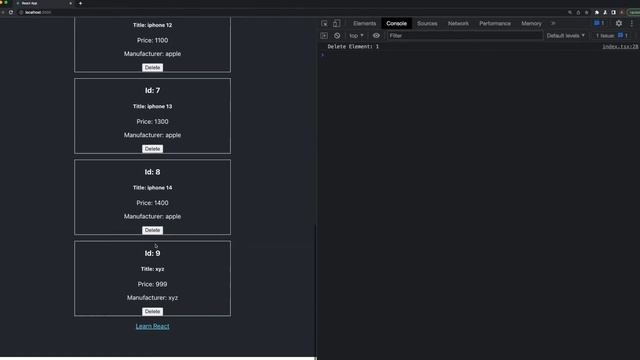Delete the iphone 12 item
Viewport: 640px width, 360px height.
coord(152,68)
